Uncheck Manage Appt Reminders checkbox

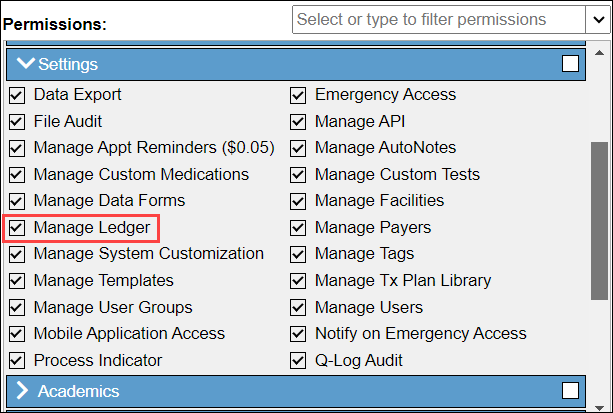click(16, 148)
